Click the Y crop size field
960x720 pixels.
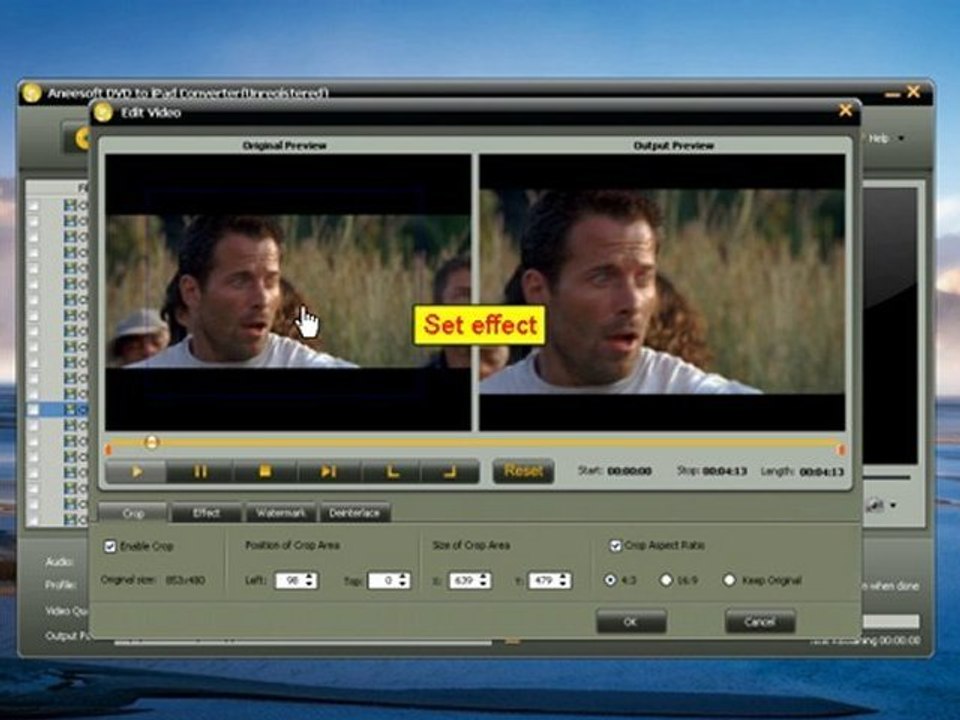(x=544, y=580)
